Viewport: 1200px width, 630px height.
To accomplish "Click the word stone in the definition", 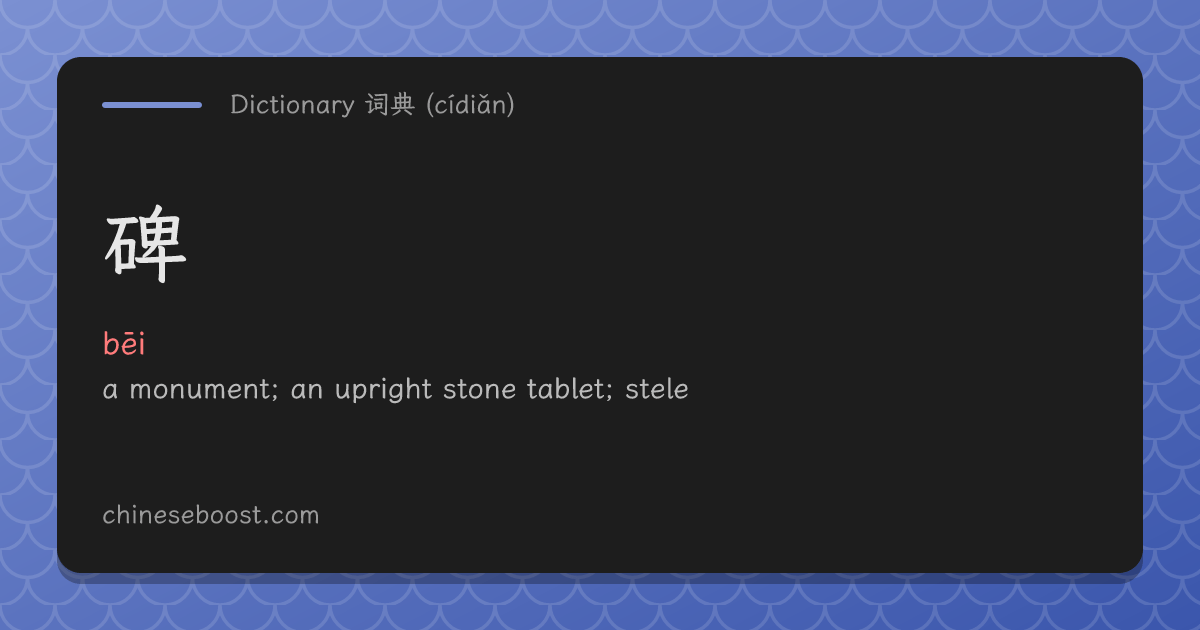I will (481, 390).
